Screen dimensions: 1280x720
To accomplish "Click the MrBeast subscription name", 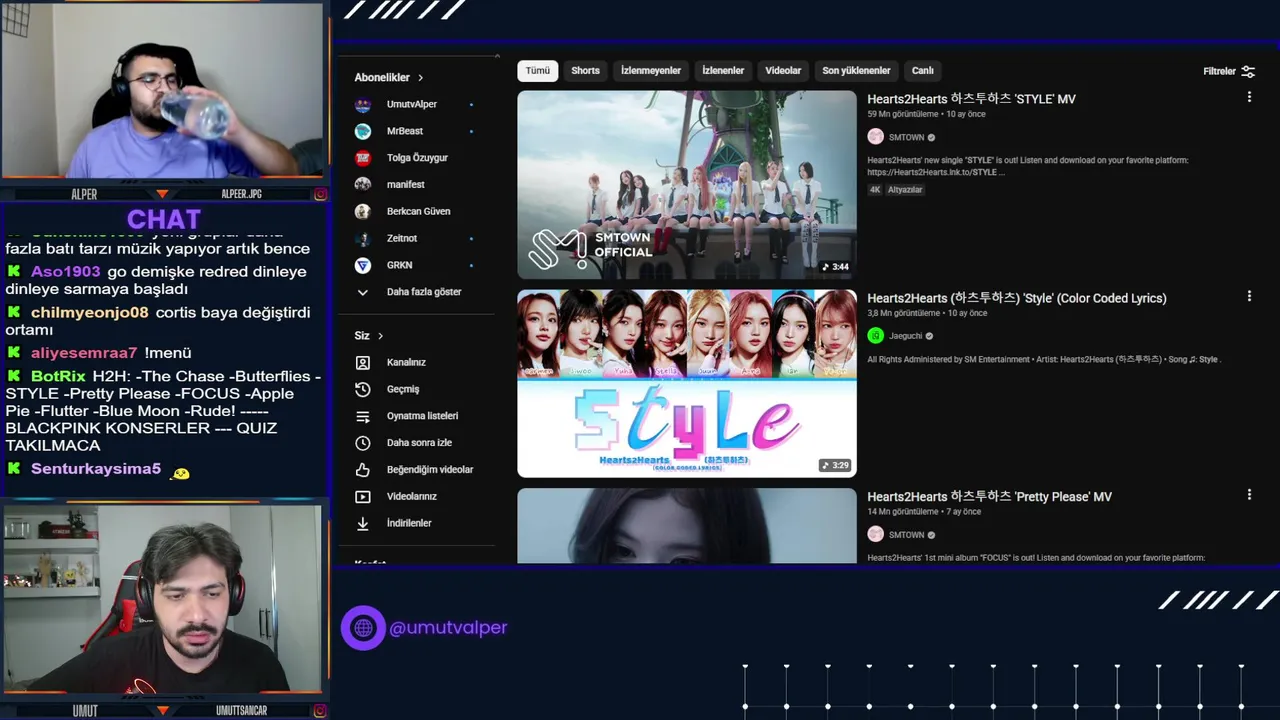I will (x=405, y=131).
